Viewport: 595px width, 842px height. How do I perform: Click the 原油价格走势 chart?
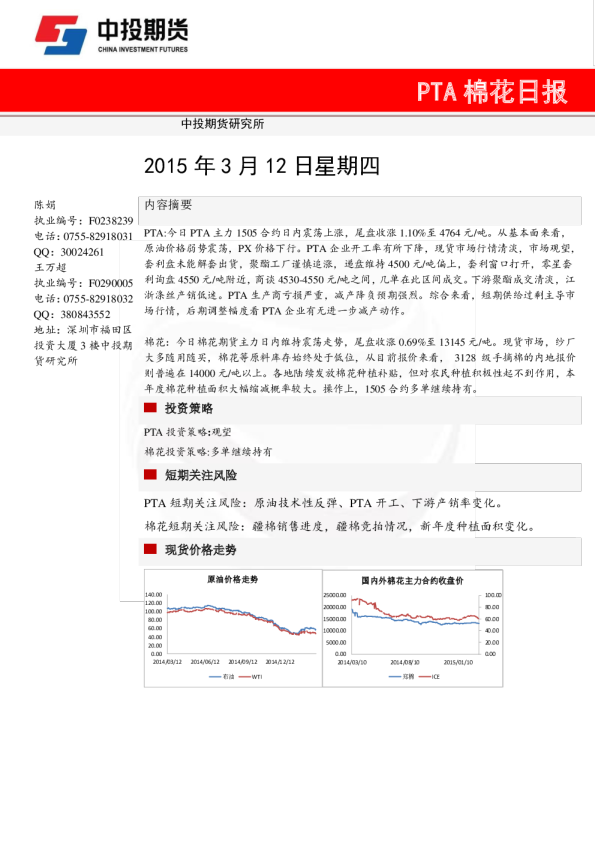(233, 628)
